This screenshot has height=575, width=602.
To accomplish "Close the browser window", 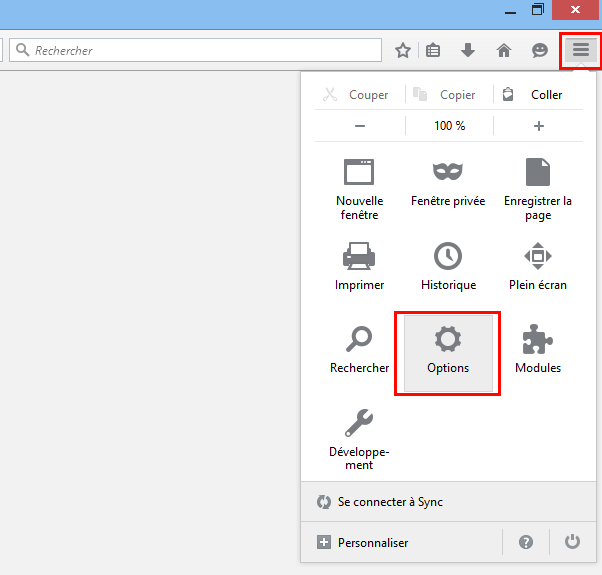I will click(x=575, y=10).
